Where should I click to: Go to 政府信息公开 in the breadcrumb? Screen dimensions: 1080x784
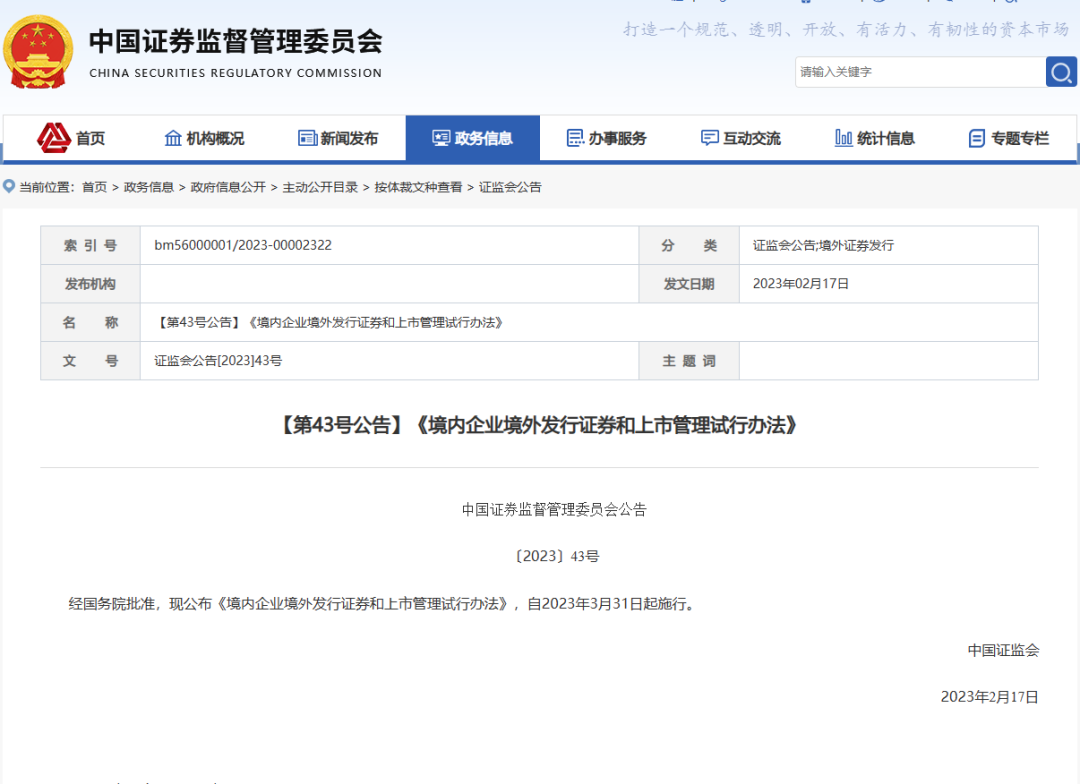pos(228,187)
